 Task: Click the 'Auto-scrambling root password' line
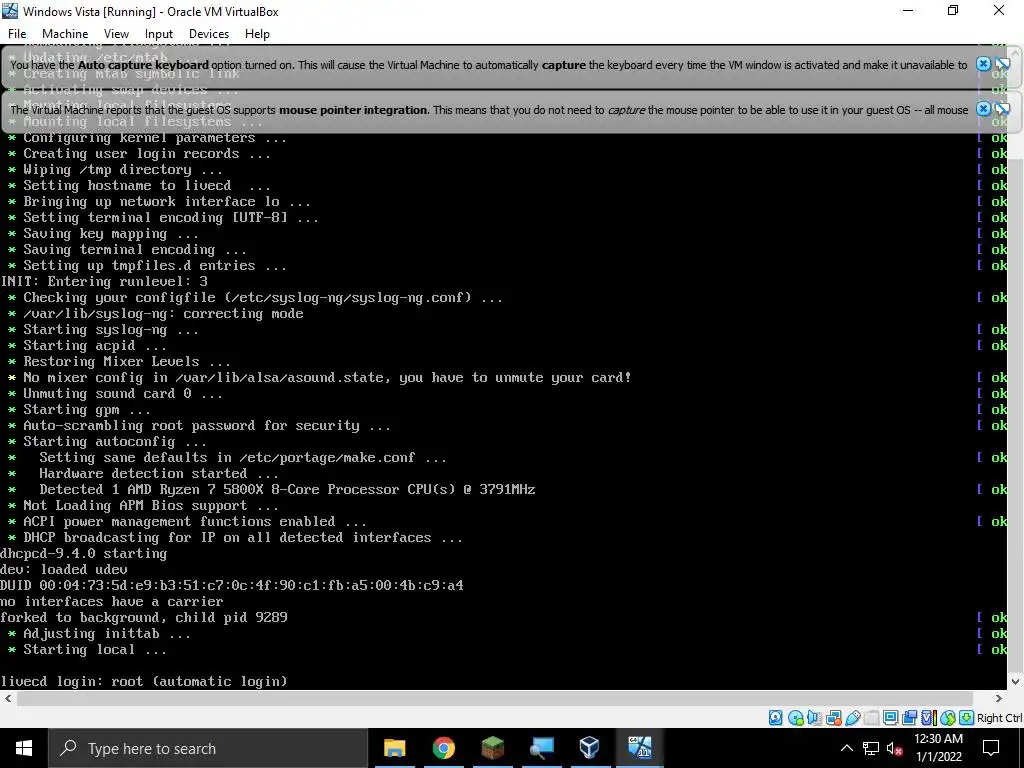click(x=206, y=425)
